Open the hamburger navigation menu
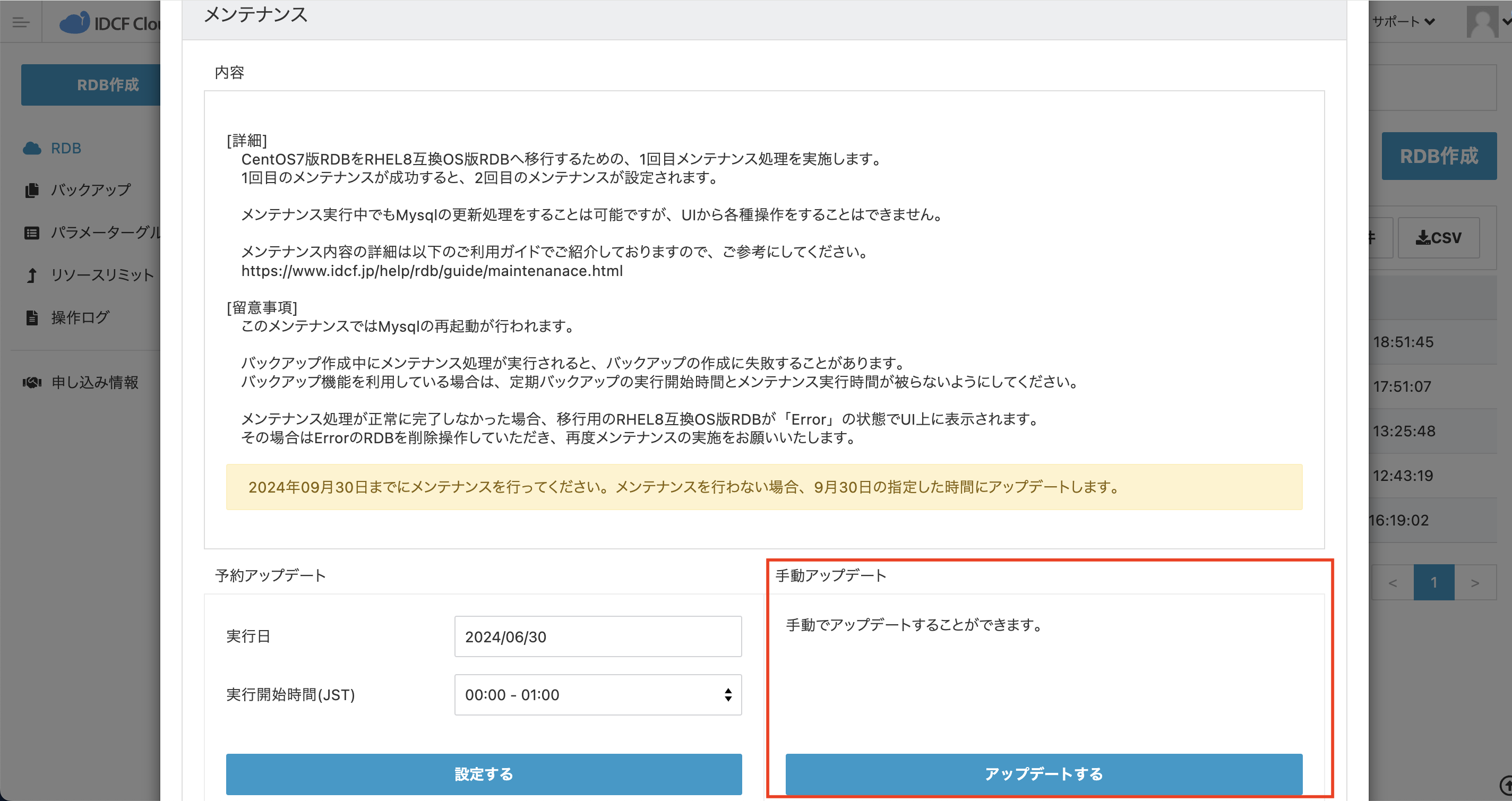 [21, 22]
